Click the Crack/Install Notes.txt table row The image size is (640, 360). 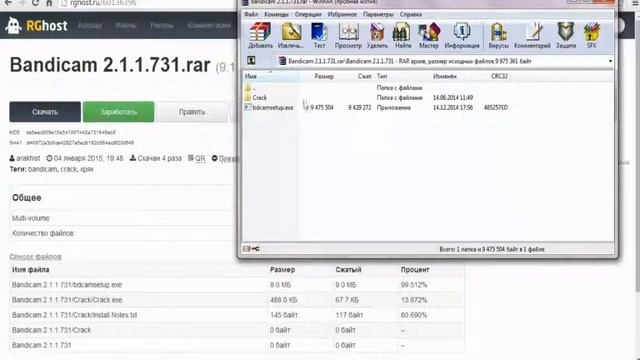(237, 315)
